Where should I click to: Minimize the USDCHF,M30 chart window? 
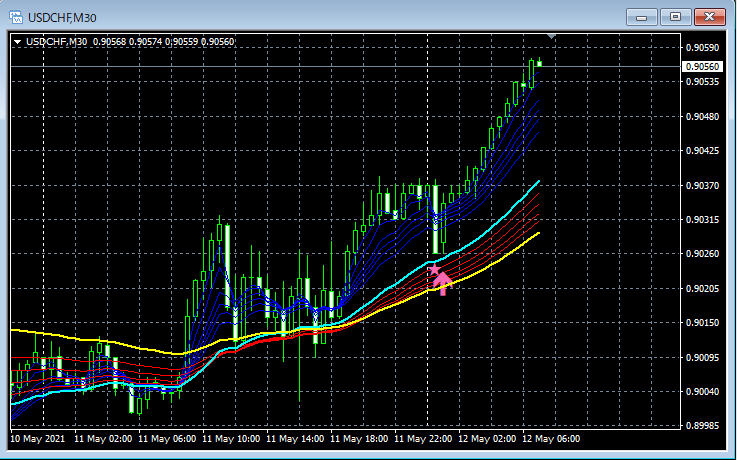641,17
